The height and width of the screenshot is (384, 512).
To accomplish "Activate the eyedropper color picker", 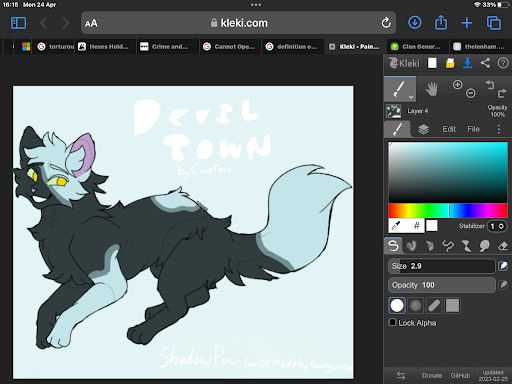I will pos(397,226).
